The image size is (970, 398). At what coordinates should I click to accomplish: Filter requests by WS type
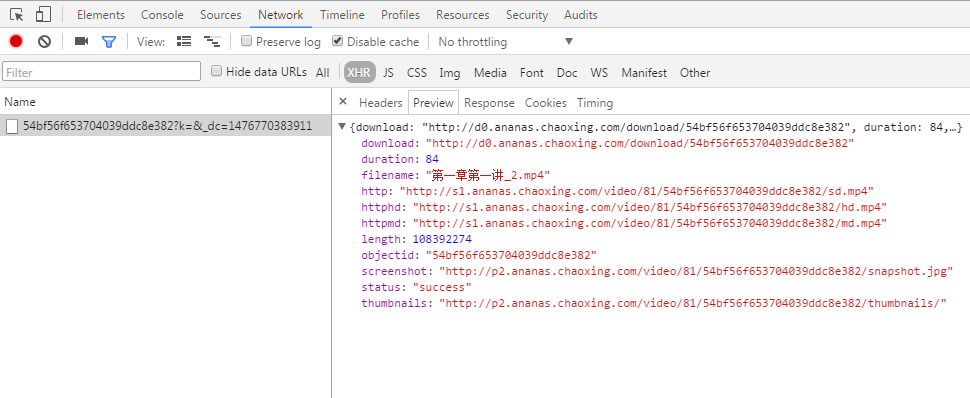pos(599,72)
